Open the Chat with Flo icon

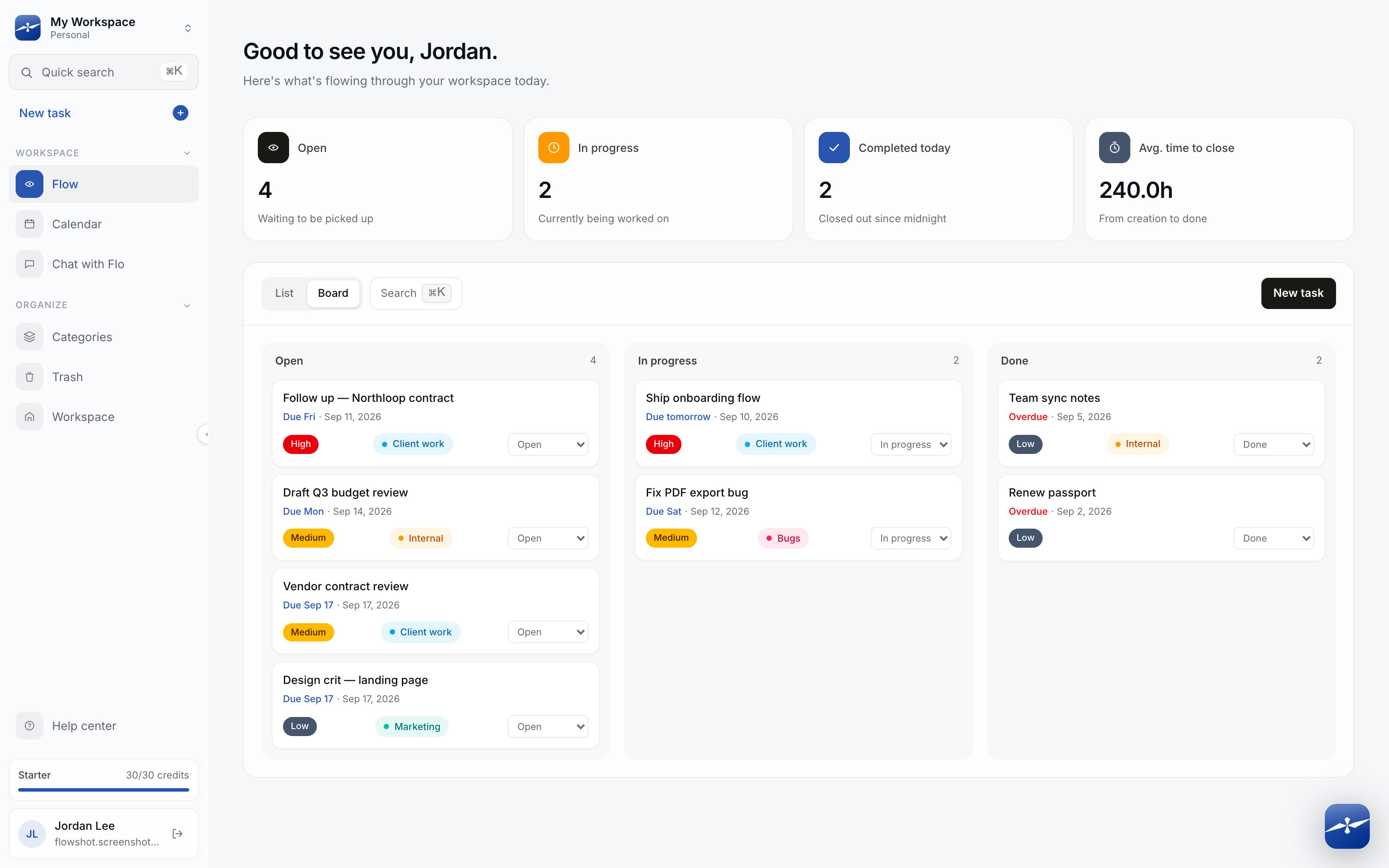tap(29, 264)
